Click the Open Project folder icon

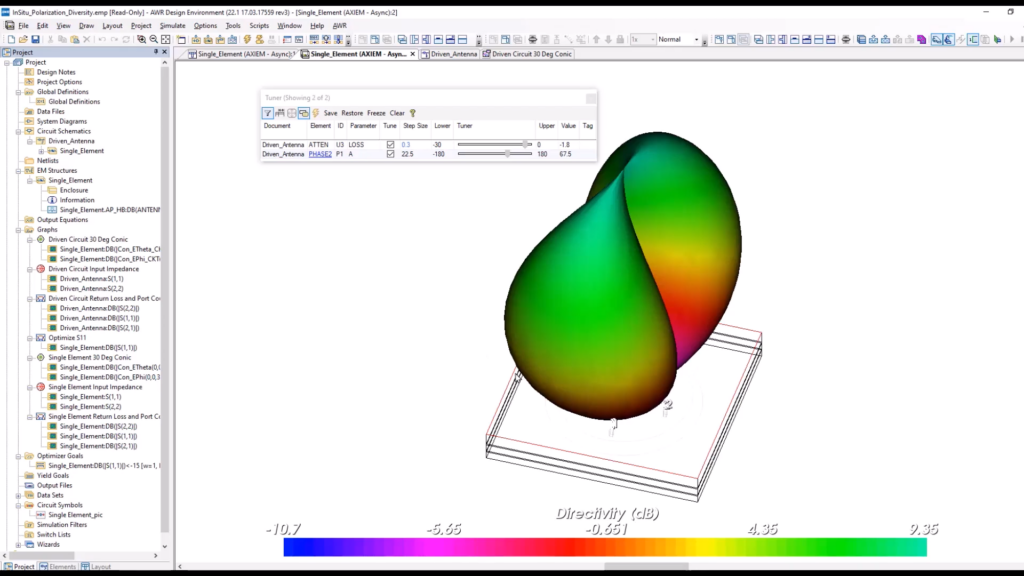point(23,40)
